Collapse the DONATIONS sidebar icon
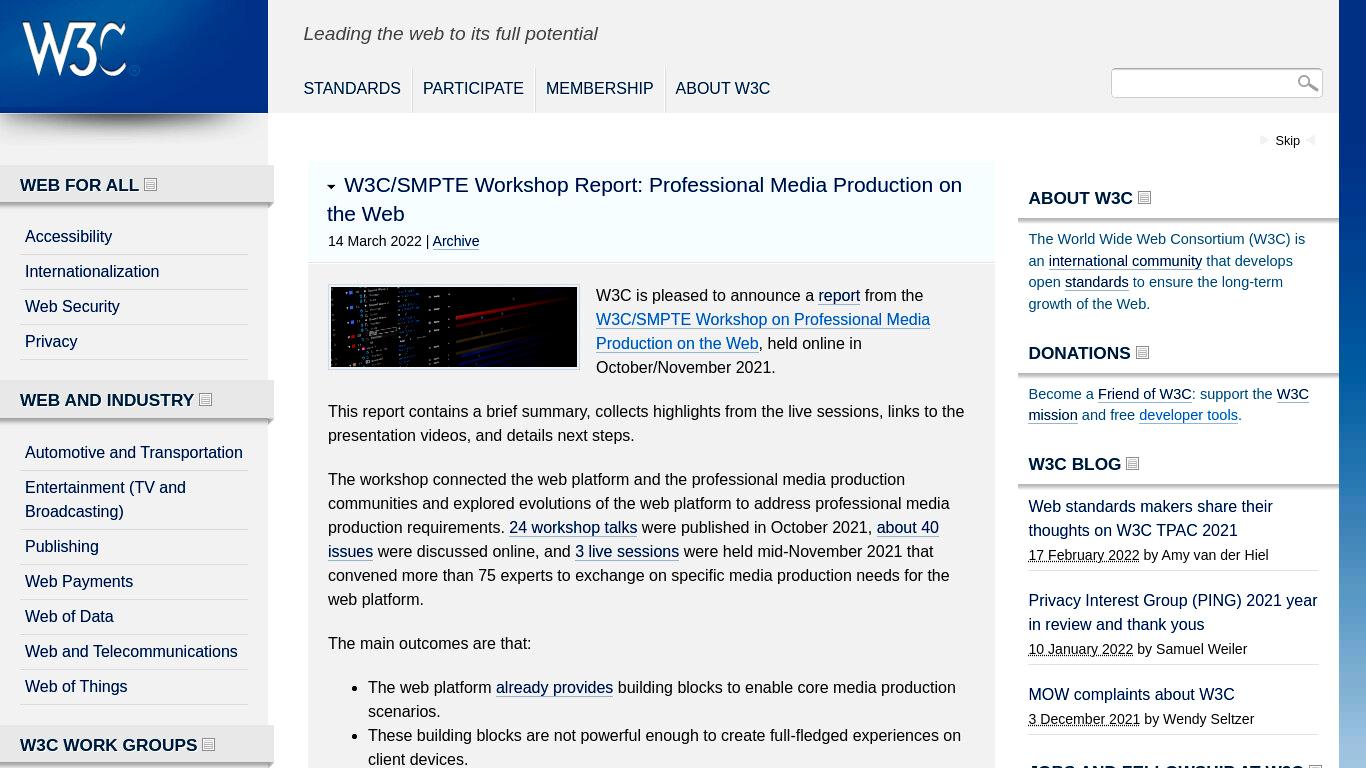Image resolution: width=1366 pixels, height=768 pixels. pyautogui.click(x=1142, y=352)
